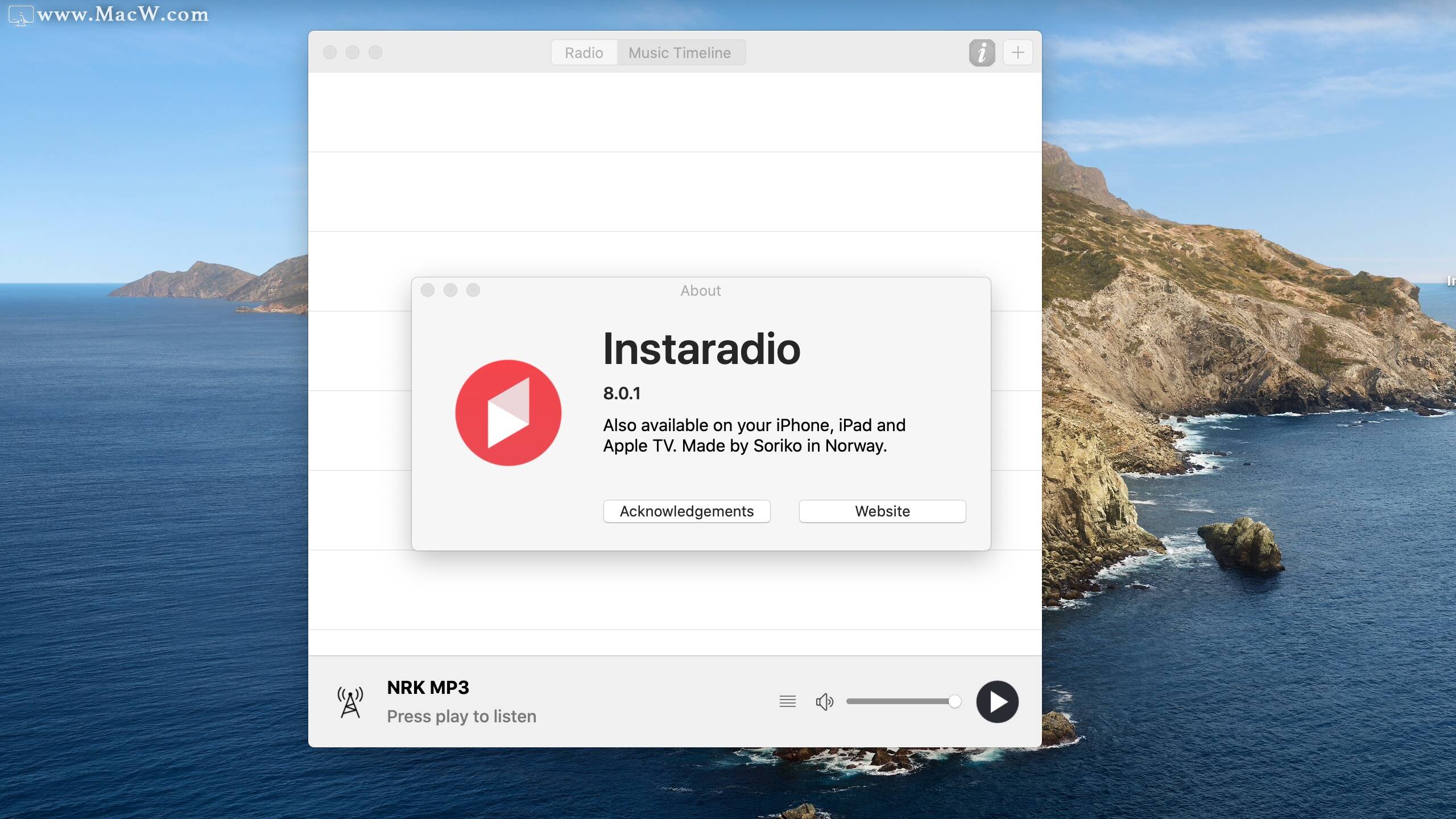This screenshot has width=1456, height=819.
Task: Mute audio via the speaker icon
Action: pos(824,702)
